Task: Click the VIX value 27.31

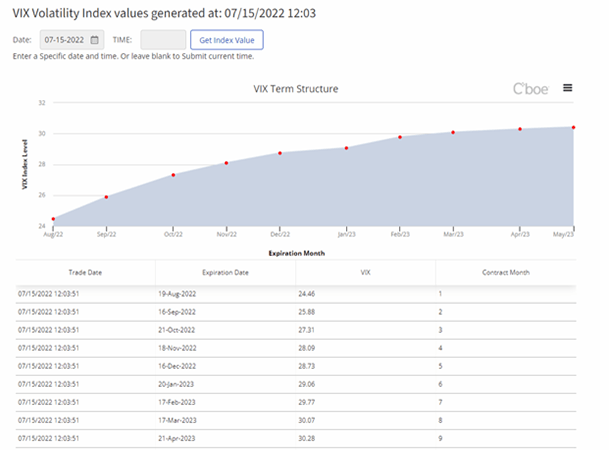Action: pos(306,330)
